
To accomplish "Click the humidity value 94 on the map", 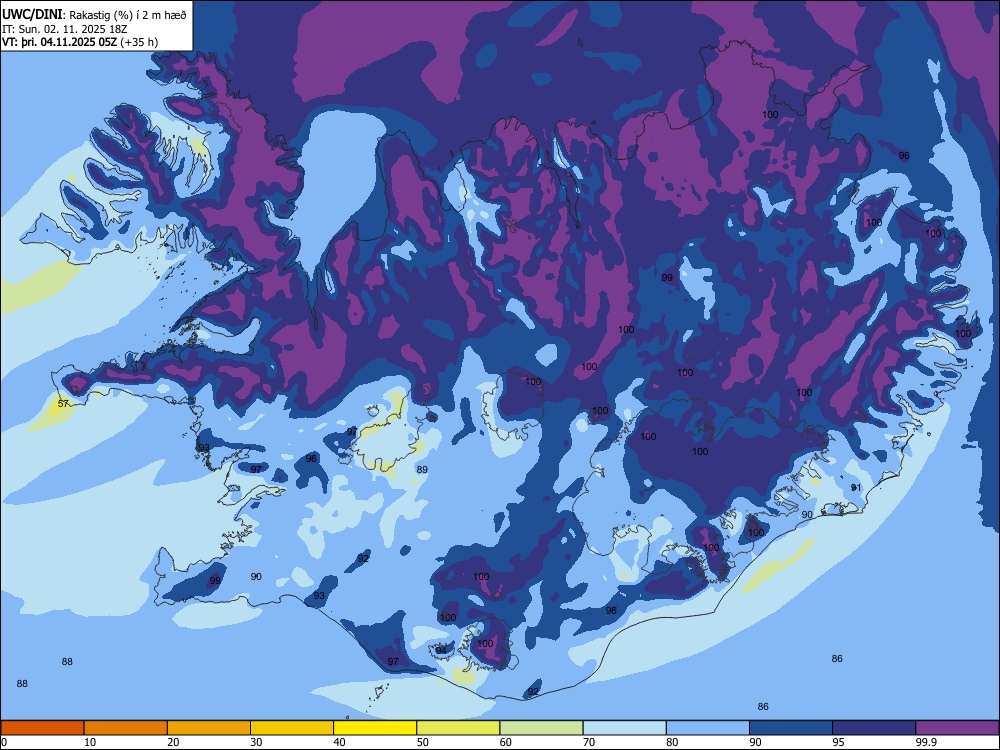I will click(x=441, y=650).
